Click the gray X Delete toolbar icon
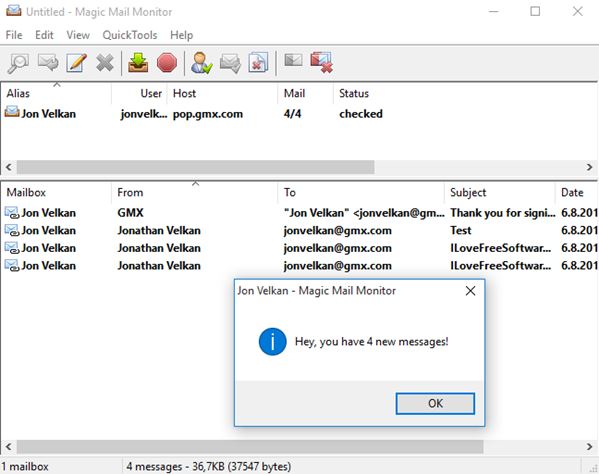 (105, 63)
